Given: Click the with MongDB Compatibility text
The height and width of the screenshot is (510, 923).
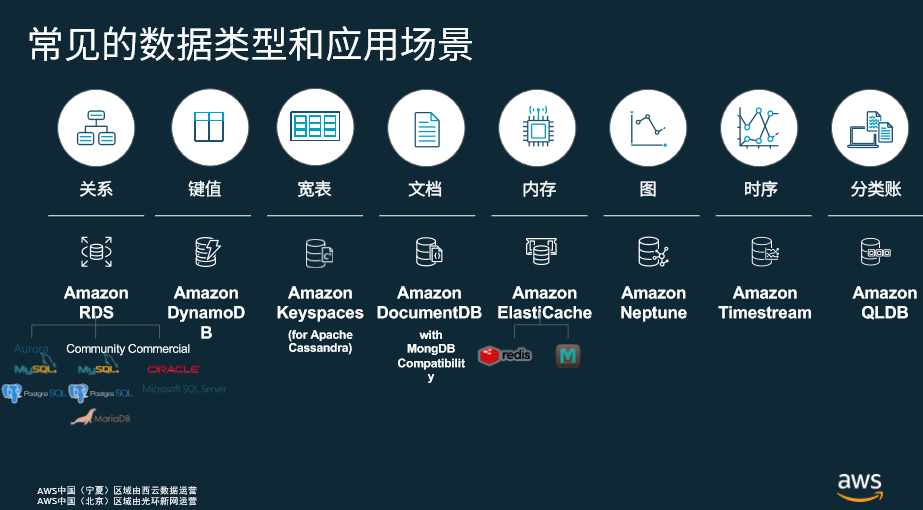Looking at the screenshot, I should coord(431,356).
